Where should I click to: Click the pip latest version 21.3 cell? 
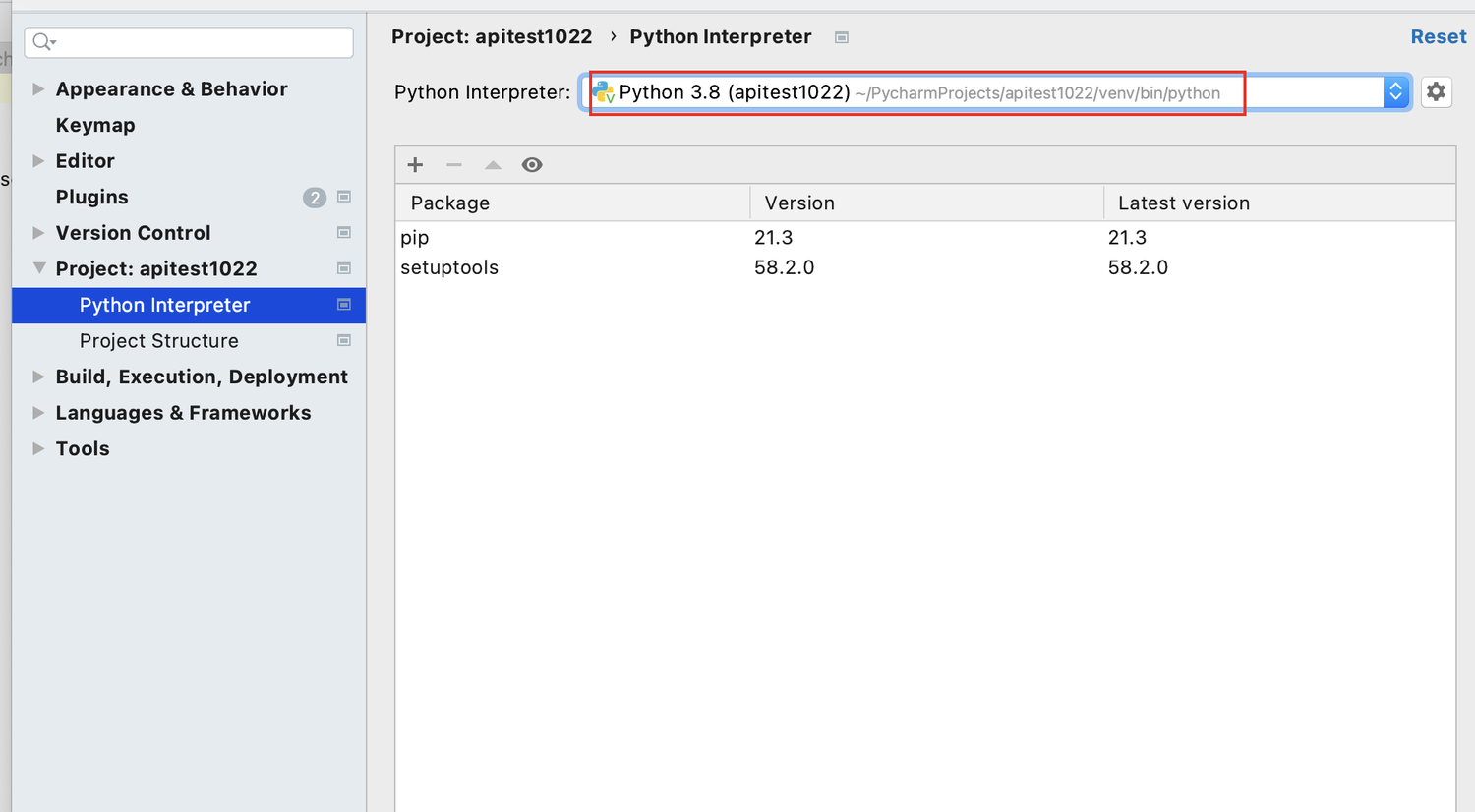click(1127, 237)
